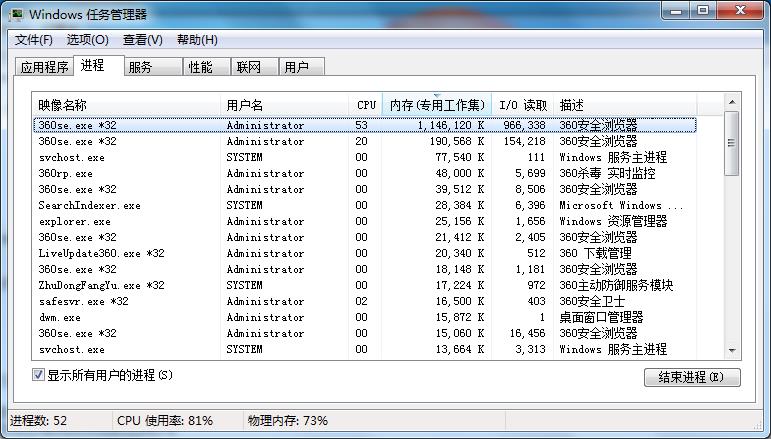Sort by CPU column header
Image resolution: width=771 pixels, height=439 pixels.
click(x=365, y=105)
